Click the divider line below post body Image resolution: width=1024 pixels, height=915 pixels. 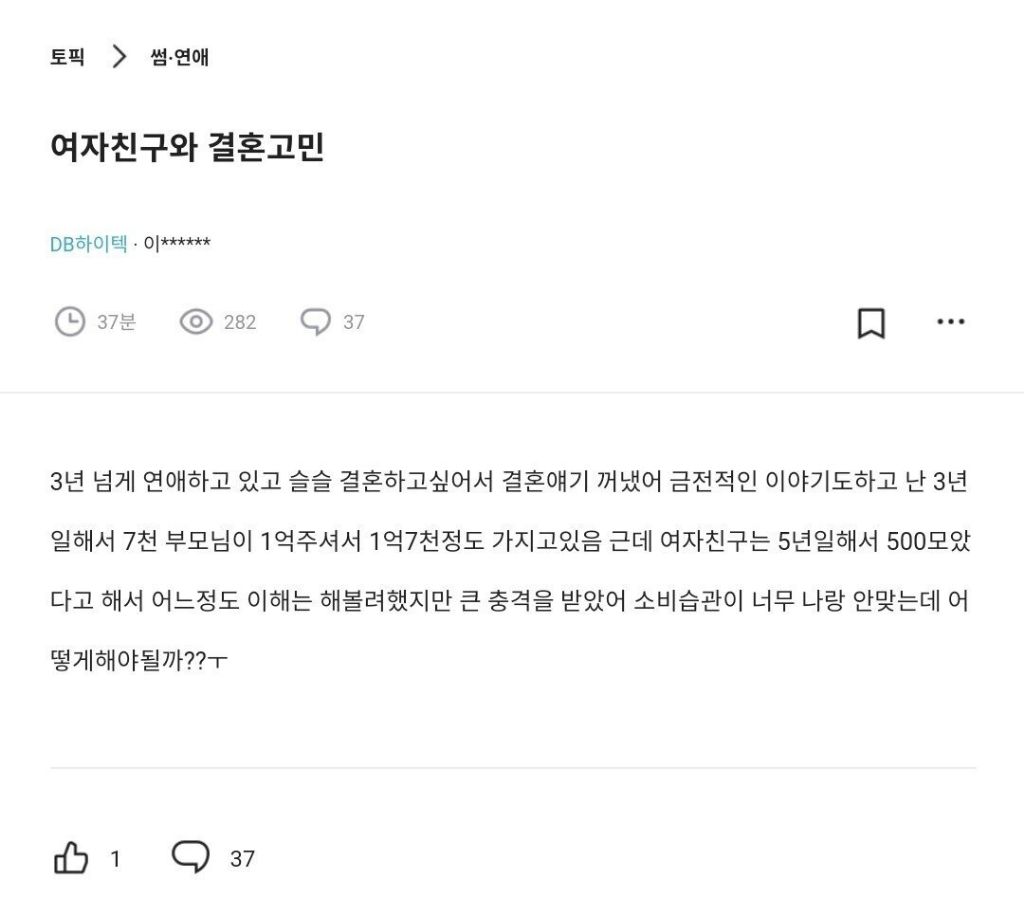pos(512,768)
